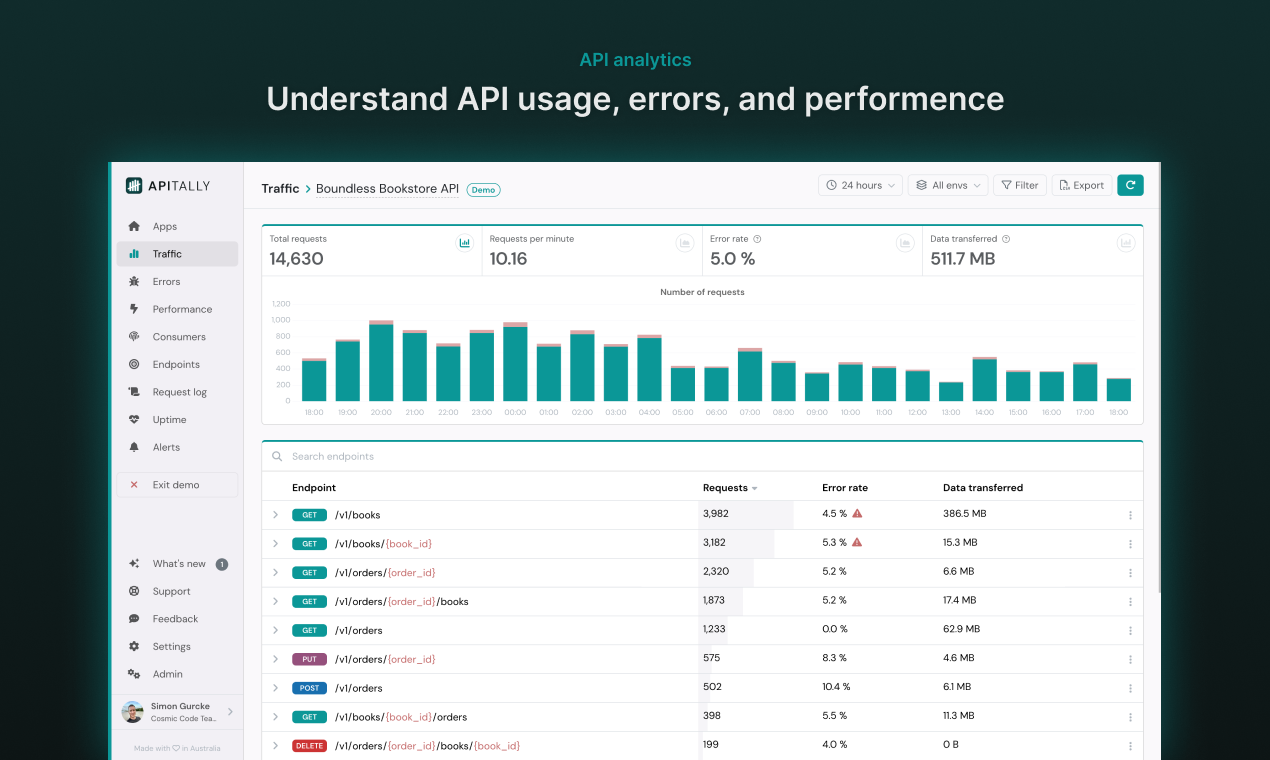Click the Traffic breadcrumb link

click(x=280, y=188)
